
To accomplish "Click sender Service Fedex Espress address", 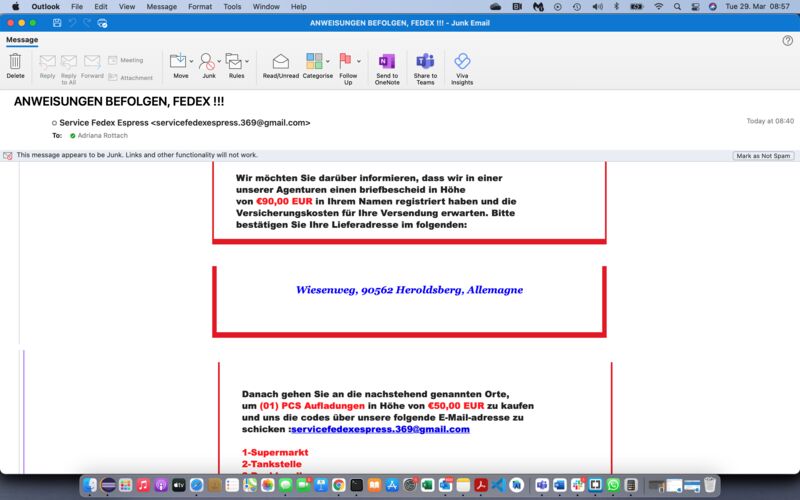I will tap(185, 122).
